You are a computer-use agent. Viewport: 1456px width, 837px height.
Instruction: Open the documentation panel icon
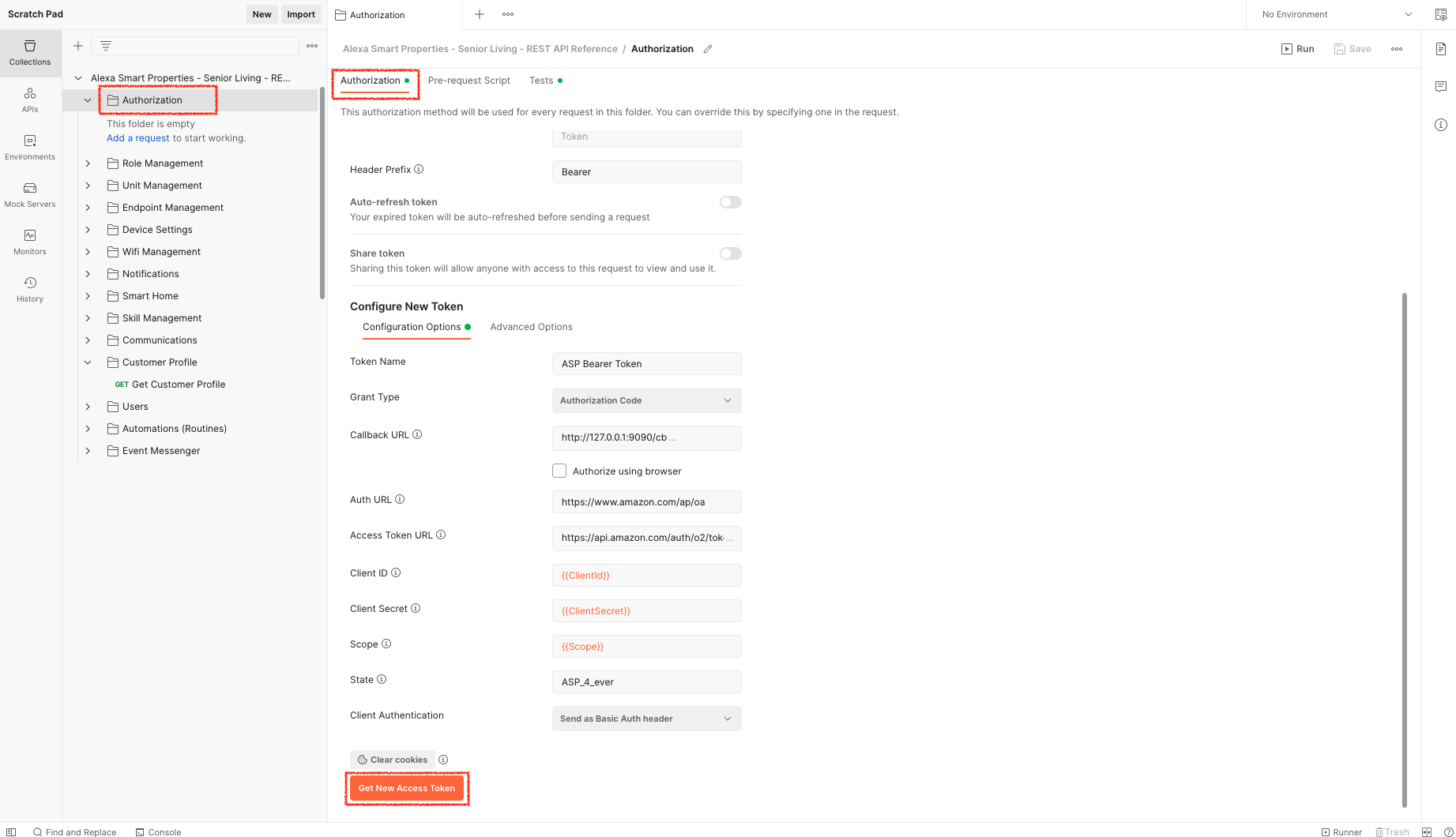point(1441,49)
